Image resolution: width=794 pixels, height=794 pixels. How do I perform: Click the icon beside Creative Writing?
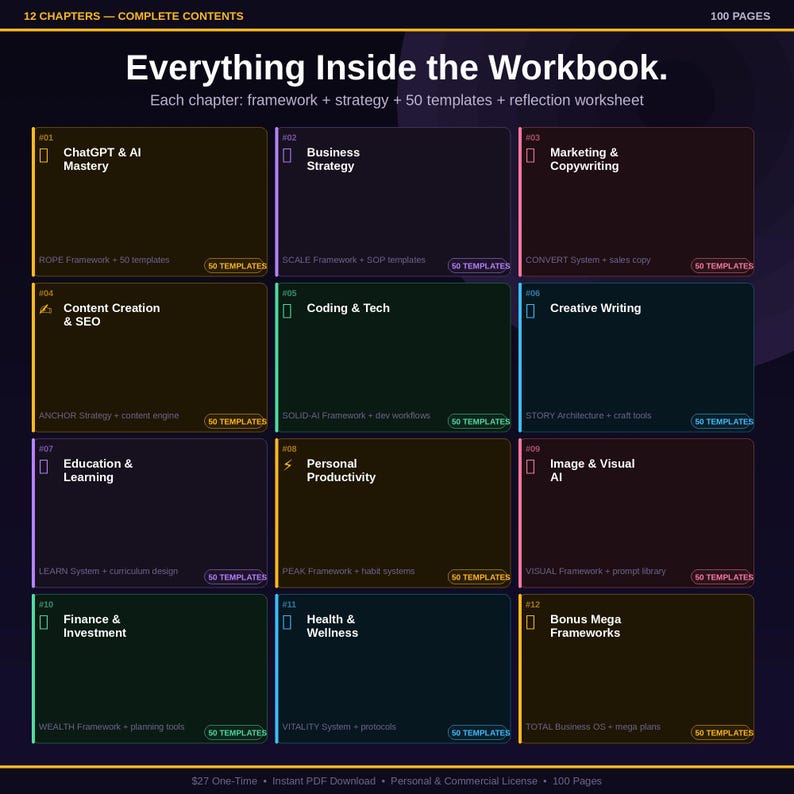[530, 310]
